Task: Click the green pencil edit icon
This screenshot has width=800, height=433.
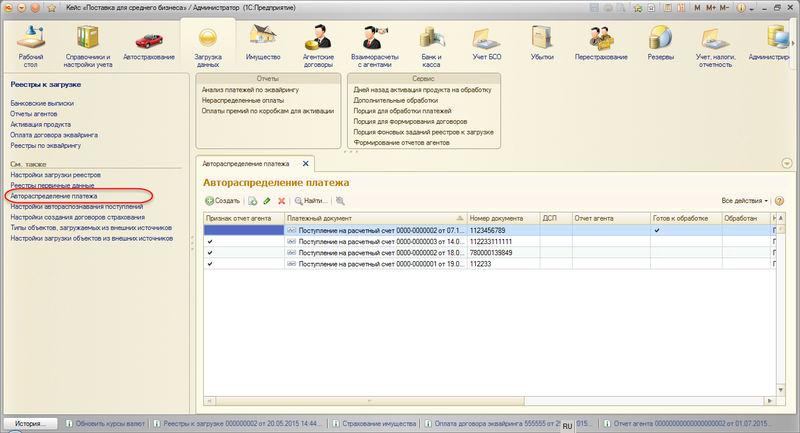Action: coord(267,201)
